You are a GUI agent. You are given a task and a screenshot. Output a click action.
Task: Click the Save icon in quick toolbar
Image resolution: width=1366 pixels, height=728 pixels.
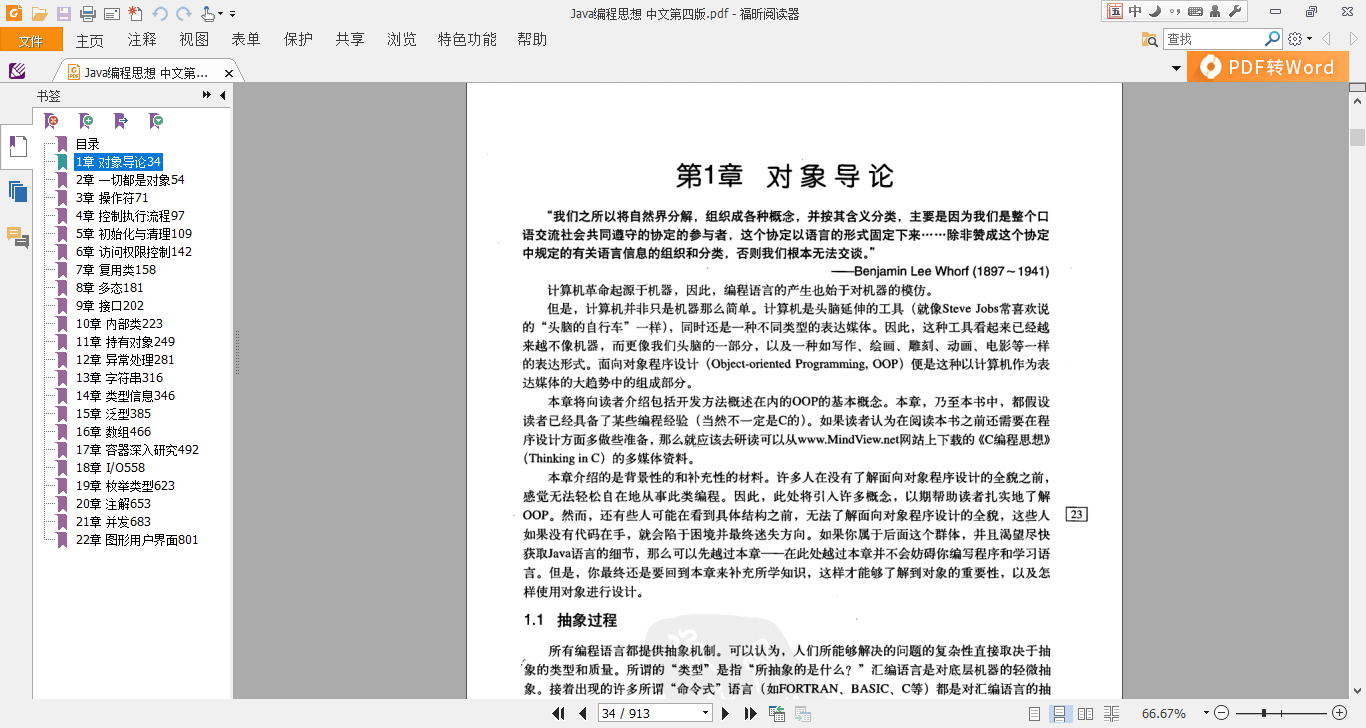[64, 14]
